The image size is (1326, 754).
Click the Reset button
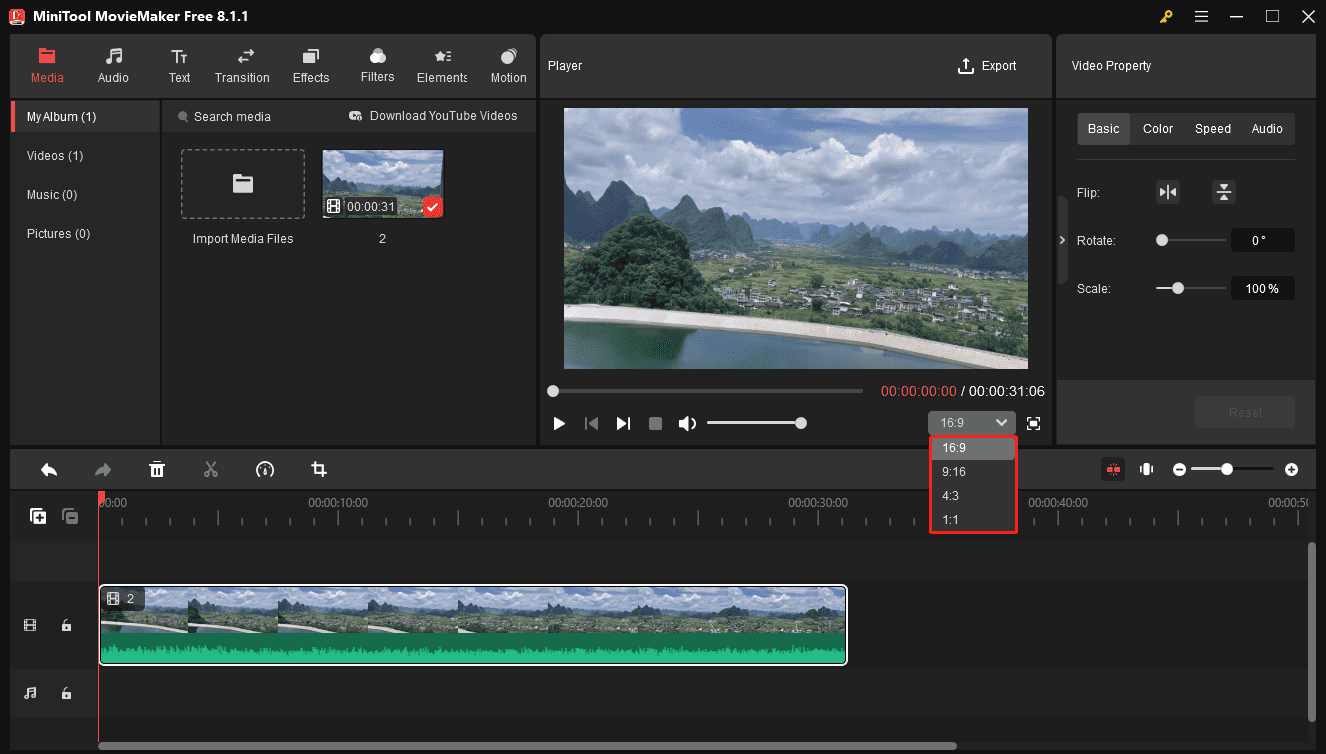click(1245, 412)
